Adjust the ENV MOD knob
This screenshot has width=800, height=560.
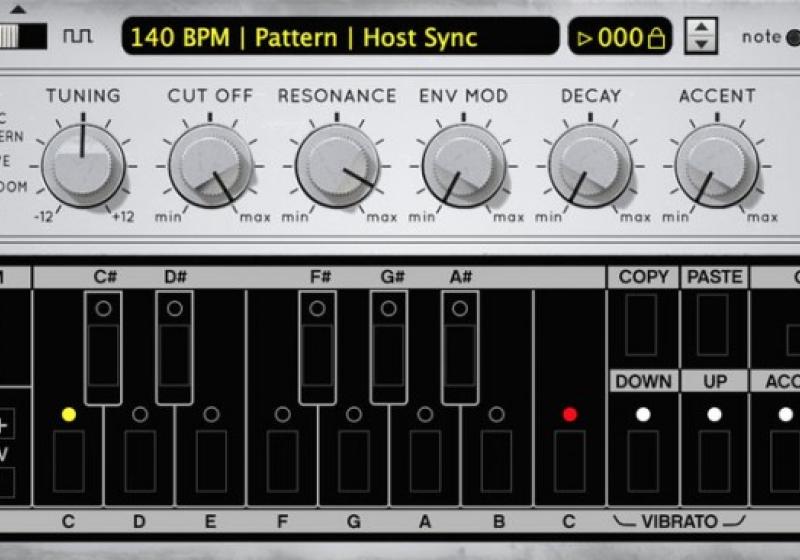point(463,166)
